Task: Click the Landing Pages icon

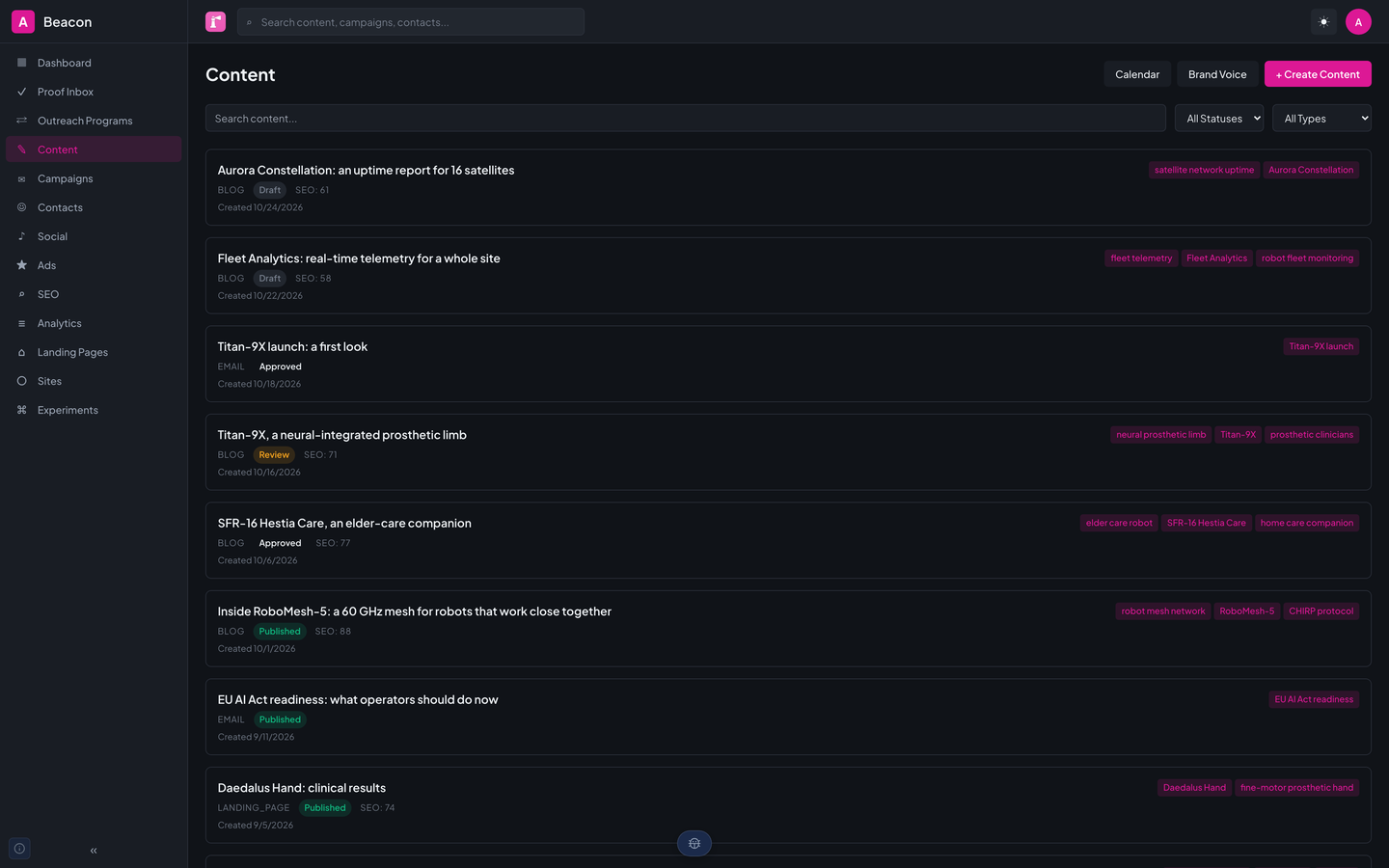Action: coord(21,352)
